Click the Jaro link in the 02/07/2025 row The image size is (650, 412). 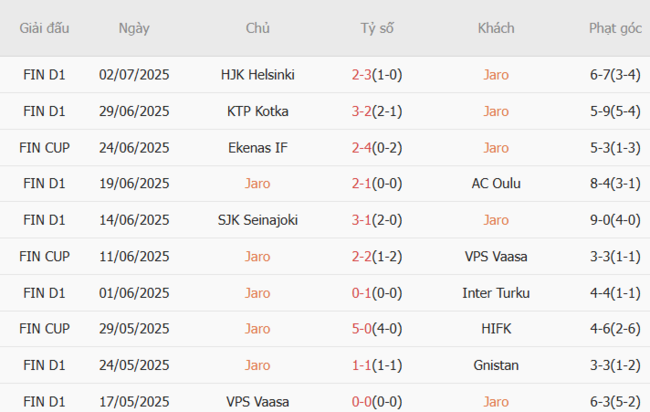[495, 74]
